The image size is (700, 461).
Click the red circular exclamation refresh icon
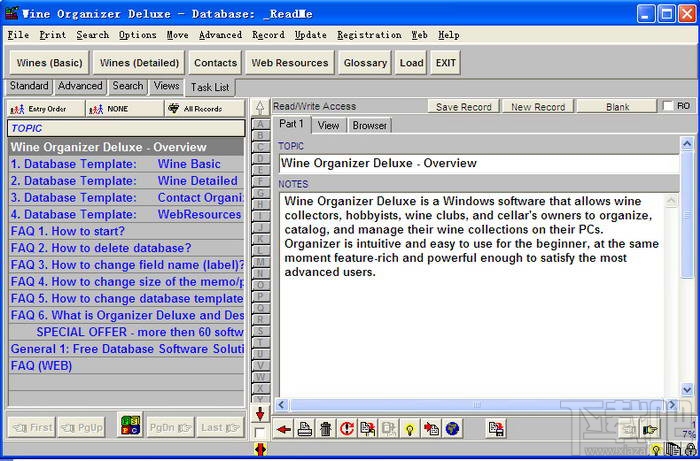coord(346,429)
